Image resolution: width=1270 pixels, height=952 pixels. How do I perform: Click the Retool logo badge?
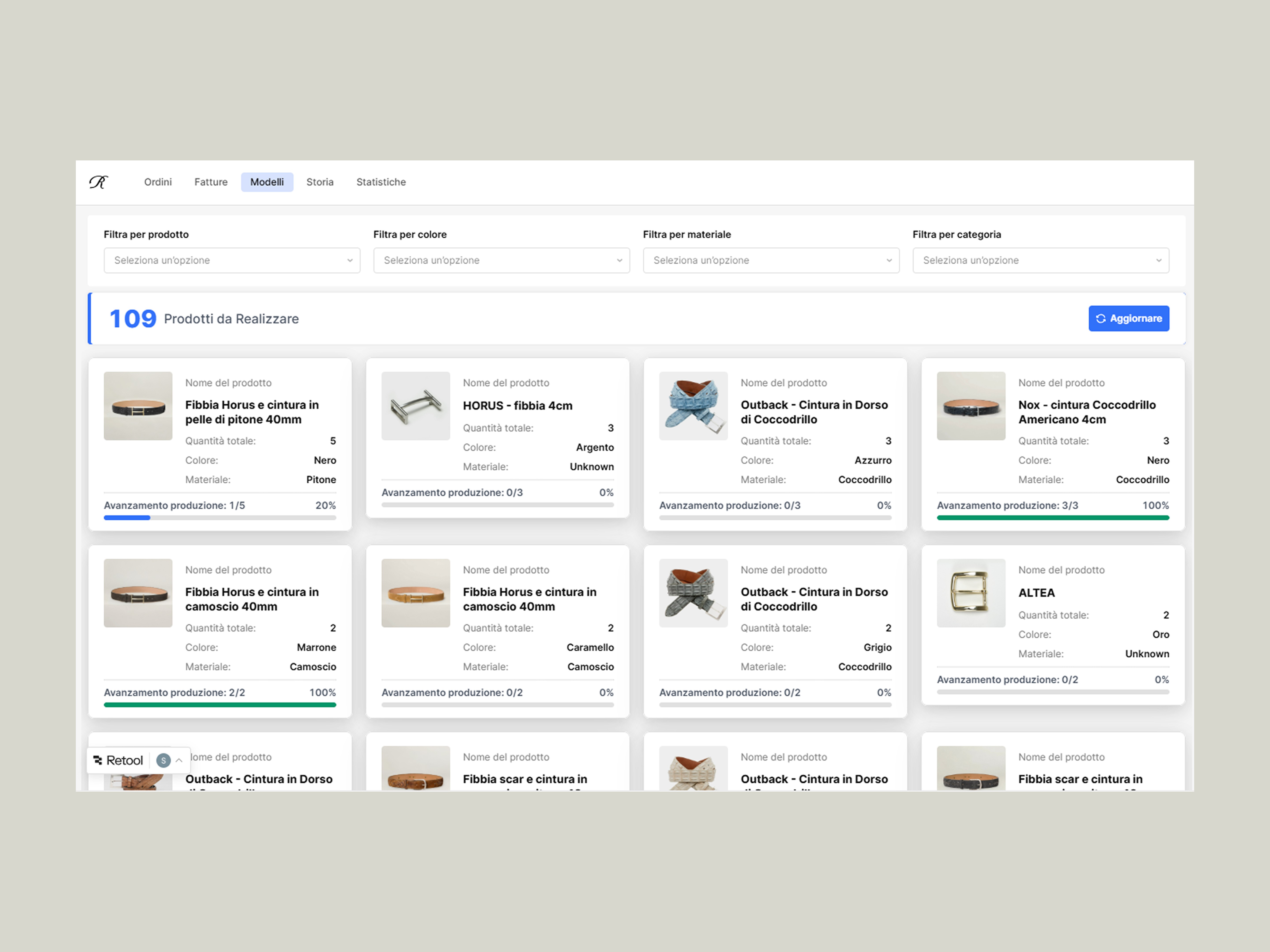coord(118,760)
